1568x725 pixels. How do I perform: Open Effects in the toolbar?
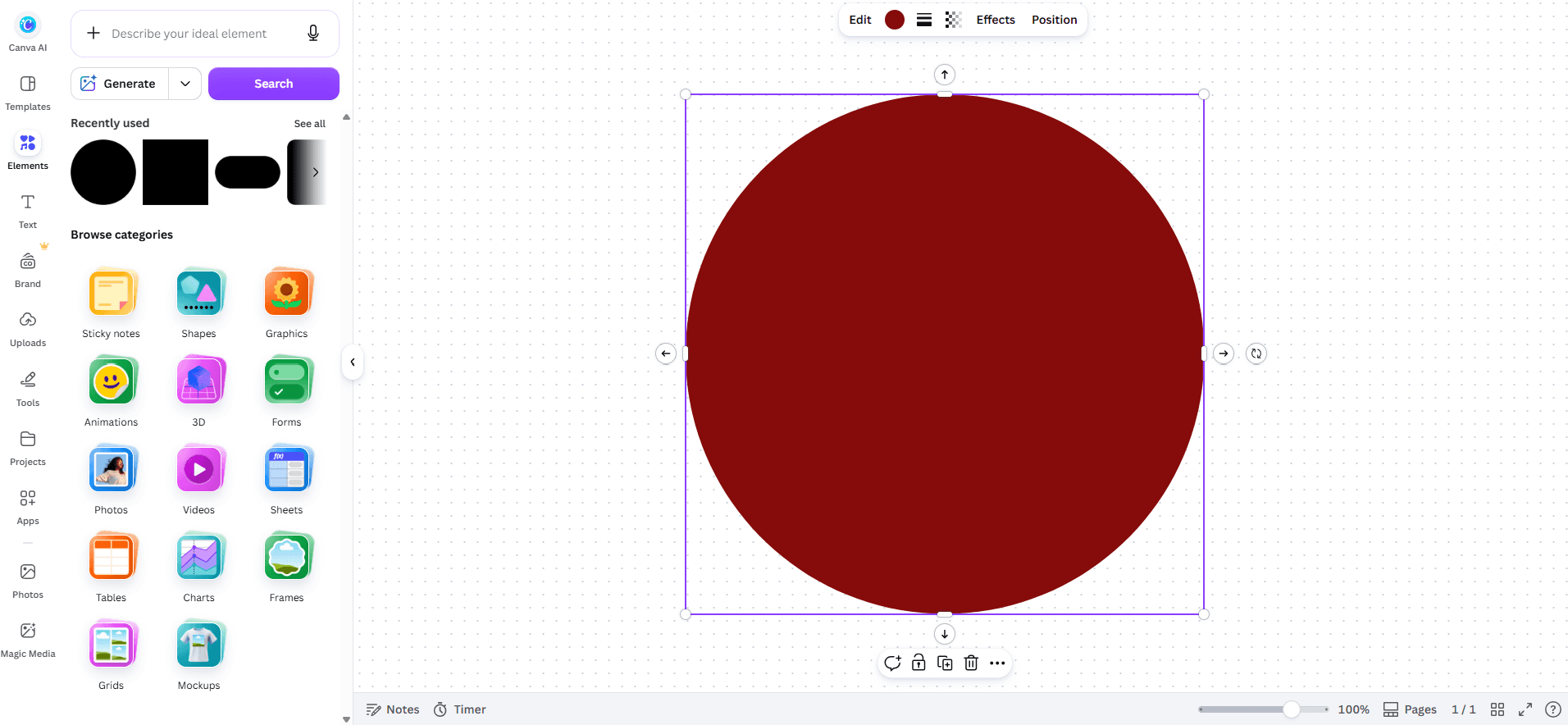(996, 20)
